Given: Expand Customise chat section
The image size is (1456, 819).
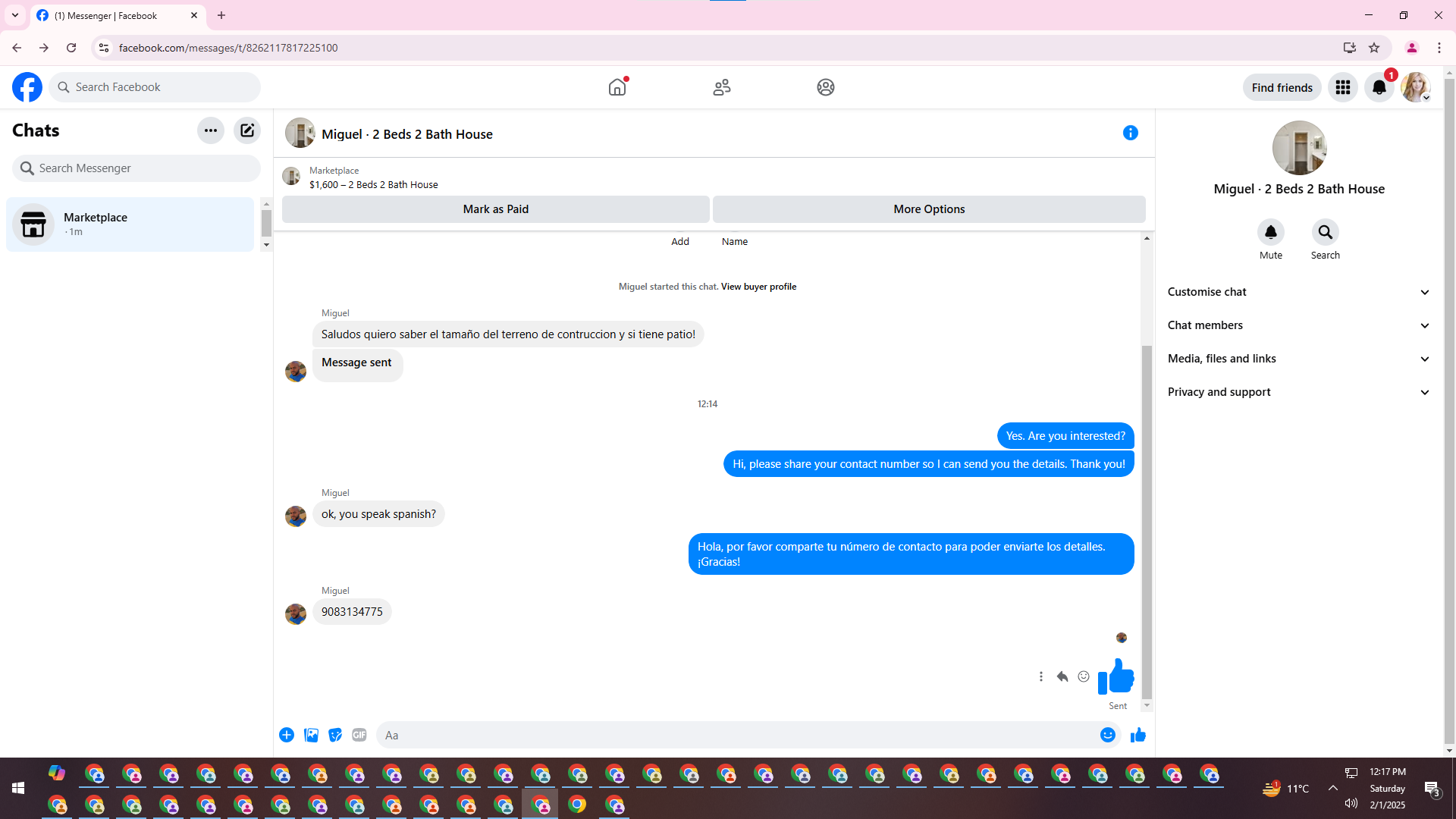Looking at the screenshot, I should (x=1299, y=292).
